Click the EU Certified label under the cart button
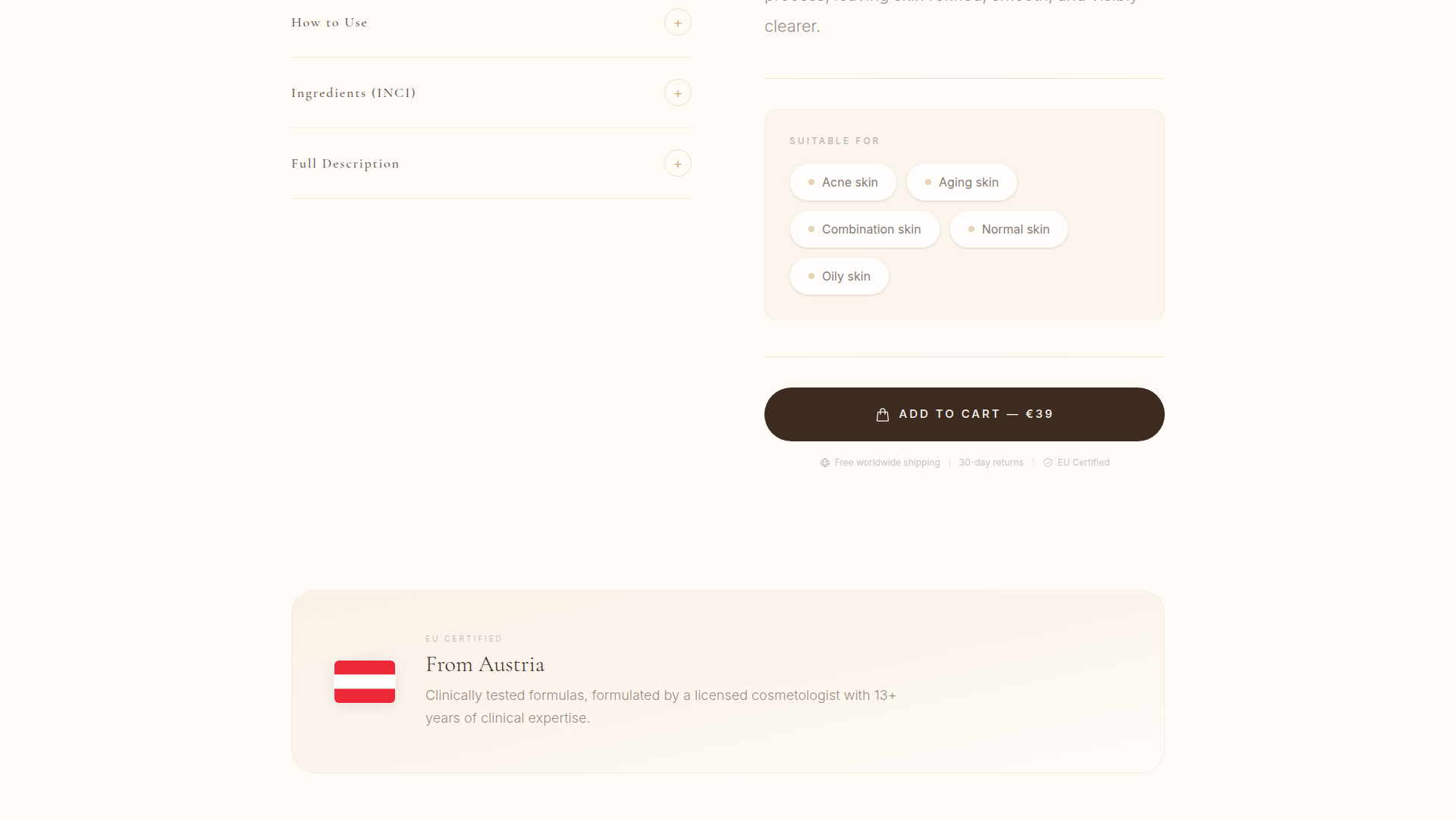Image resolution: width=1456 pixels, height=819 pixels. [1083, 463]
